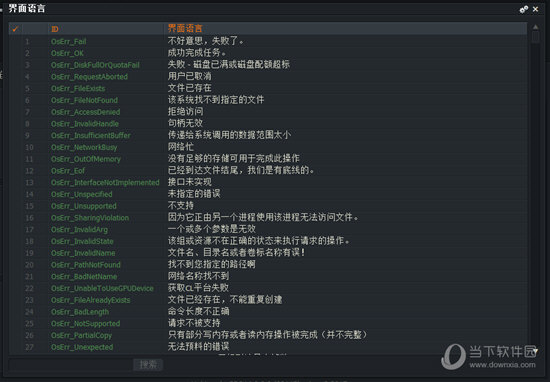Select the OsErr_InvalidName ID cell
The image size is (550, 382).
click(83, 253)
